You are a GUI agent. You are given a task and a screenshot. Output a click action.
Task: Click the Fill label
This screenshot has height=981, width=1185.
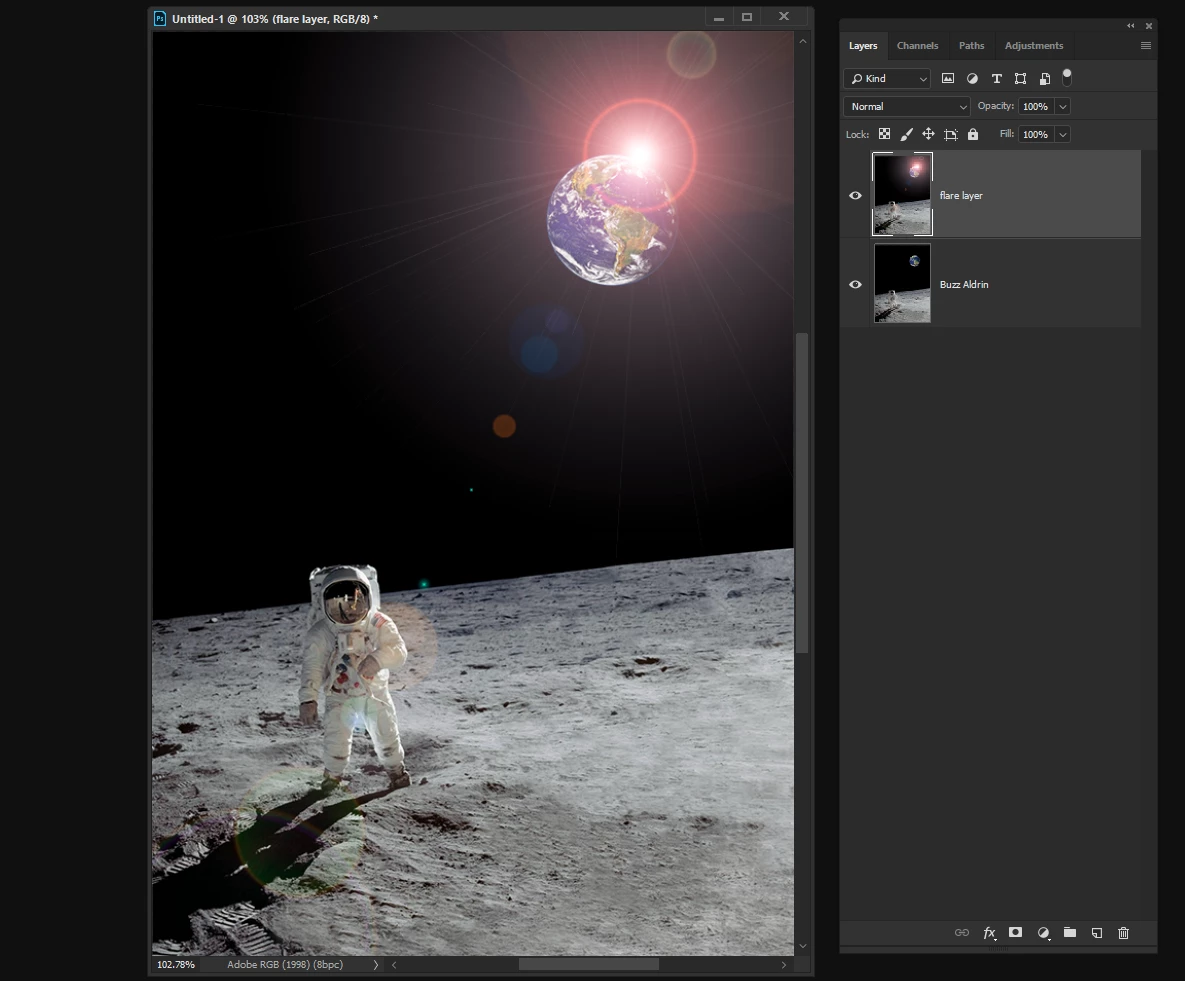1007,134
